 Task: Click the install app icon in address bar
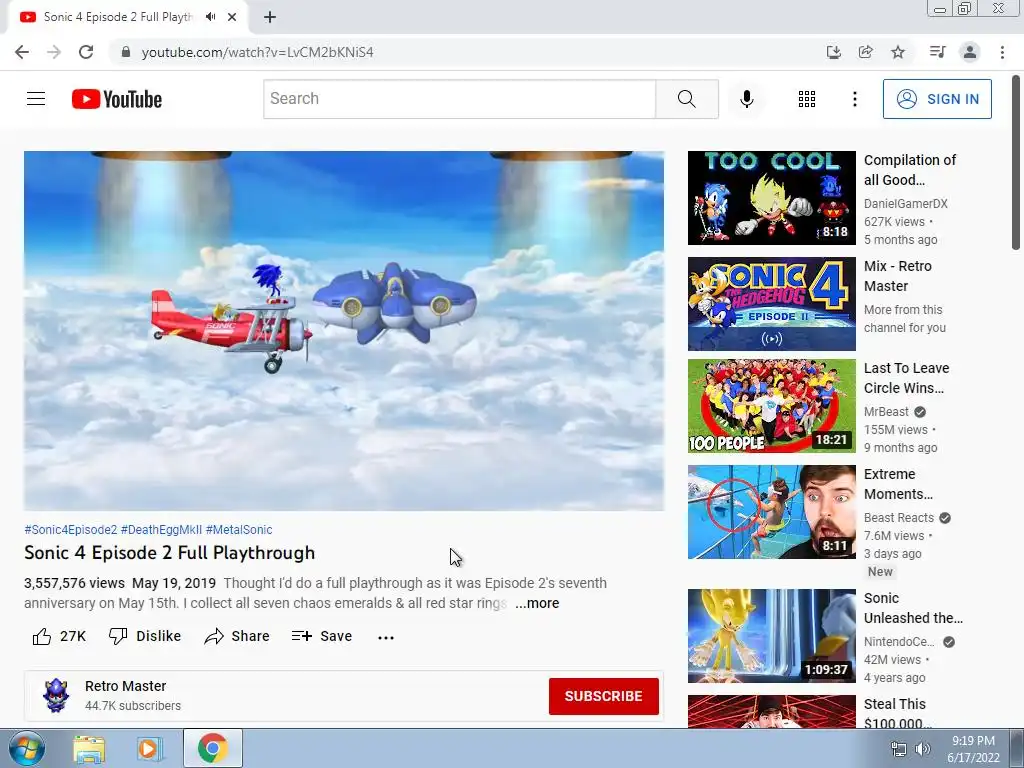pos(833,52)
